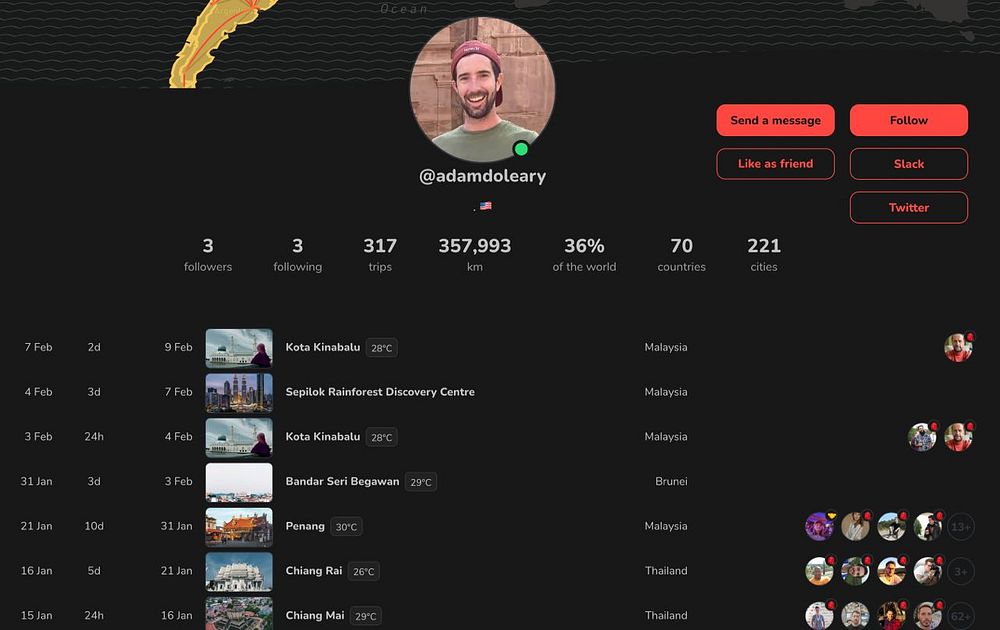Open second avatar on Chiang Mai row
Image resolution: width=1000 pixels, height=630 pixels.
(x=855, y=615)
